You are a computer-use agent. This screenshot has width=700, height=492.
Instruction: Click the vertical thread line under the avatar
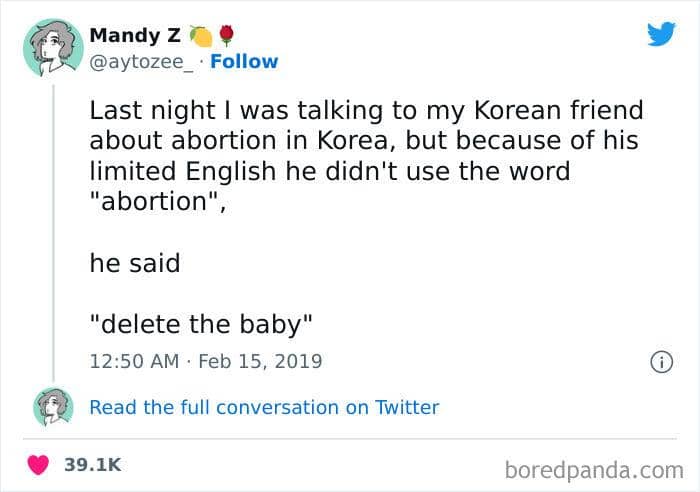tap(54, 232)
